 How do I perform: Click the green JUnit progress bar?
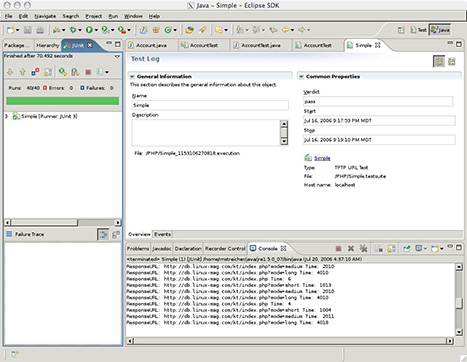coord(63,101)
